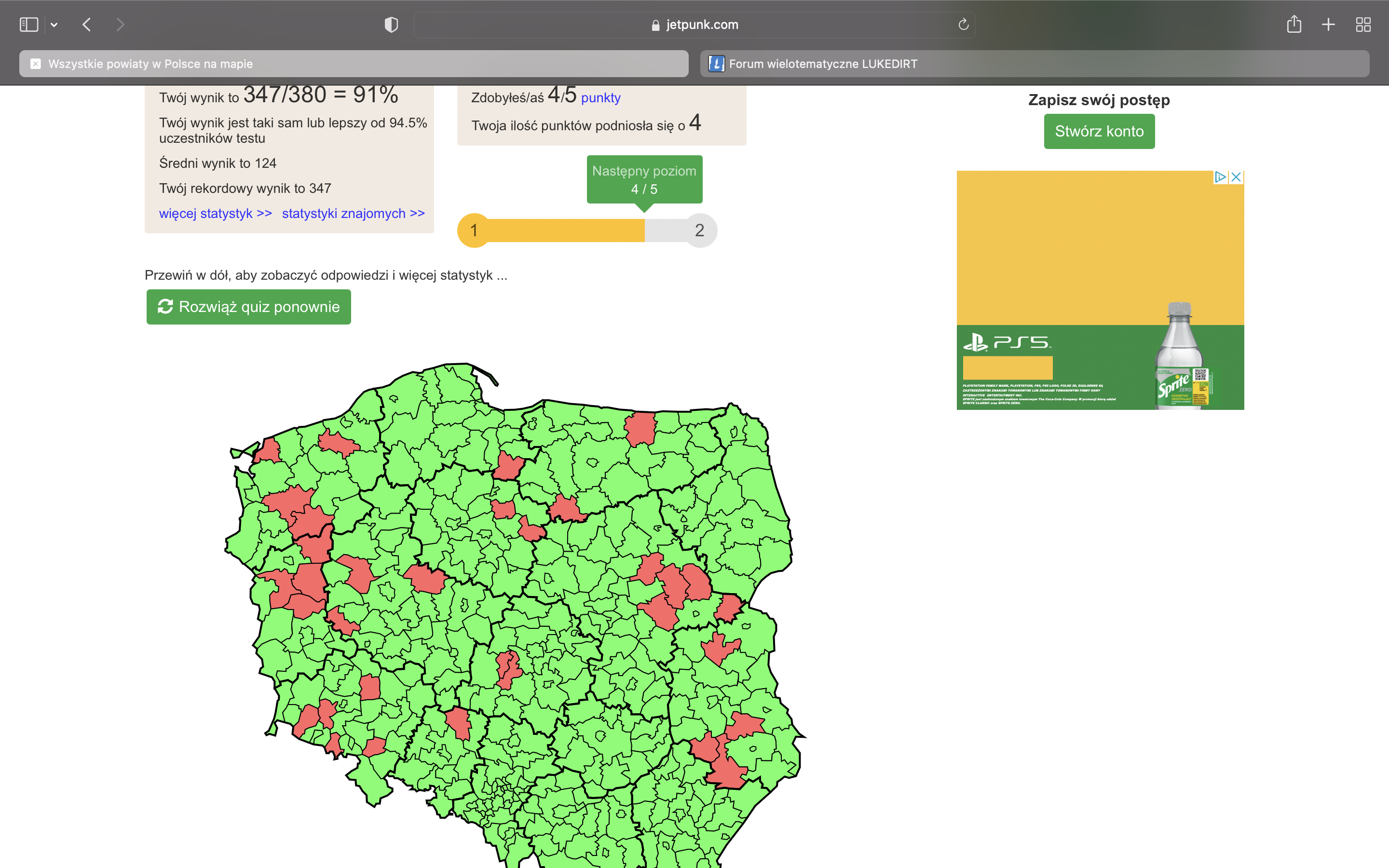Viewport: 1389px width, 868px height.
Task: Toggle the Safari sidebar icon
Action: (x=29, y=25)
